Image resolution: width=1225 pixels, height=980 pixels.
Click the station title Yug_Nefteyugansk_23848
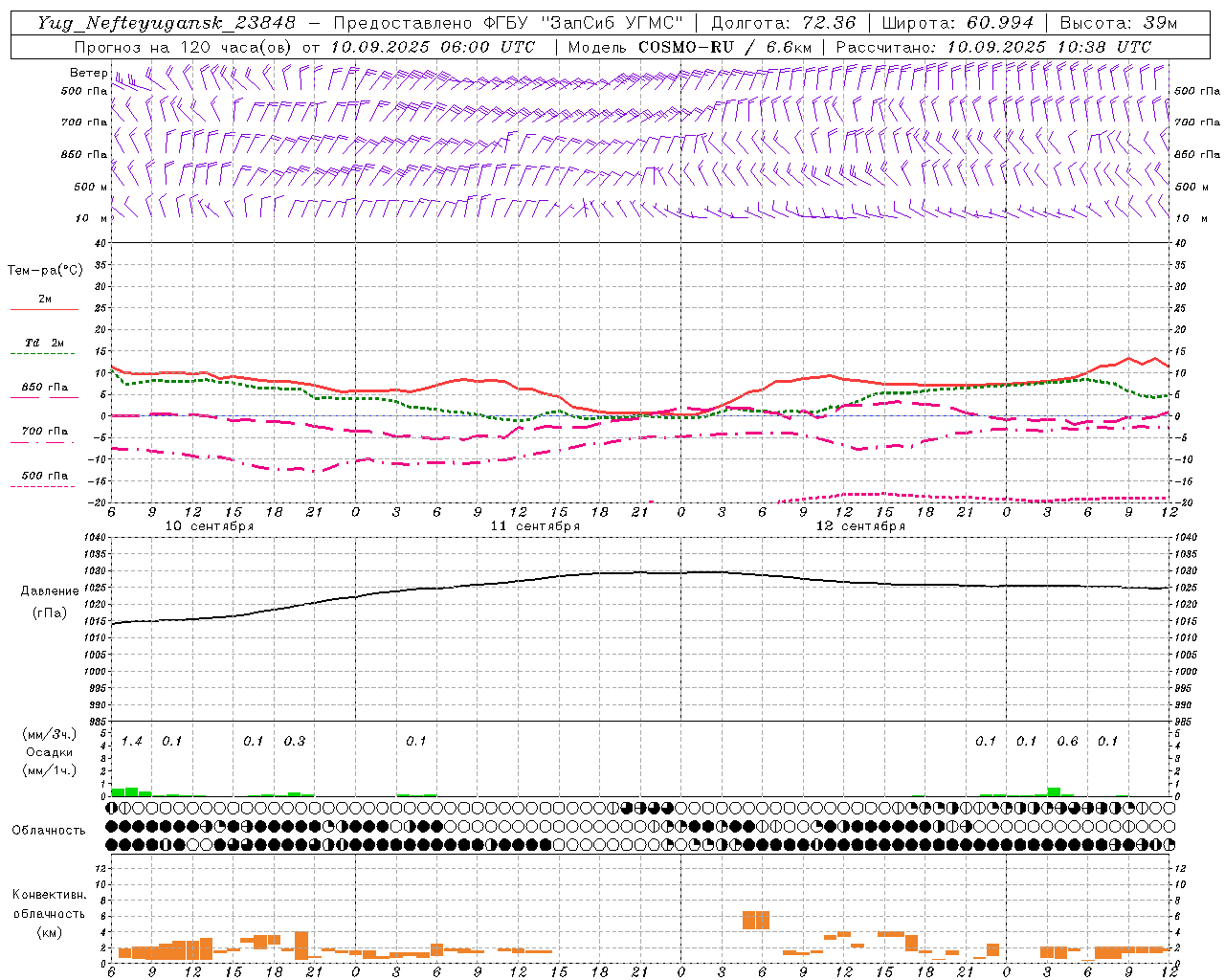coord(167,23)
